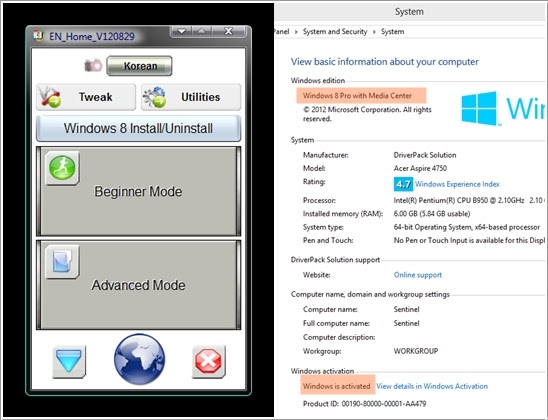The image size is (548, 420).
Task: Click the EN_Home app title bar icon
Action: pyautogui.click(x=38, y=36)
